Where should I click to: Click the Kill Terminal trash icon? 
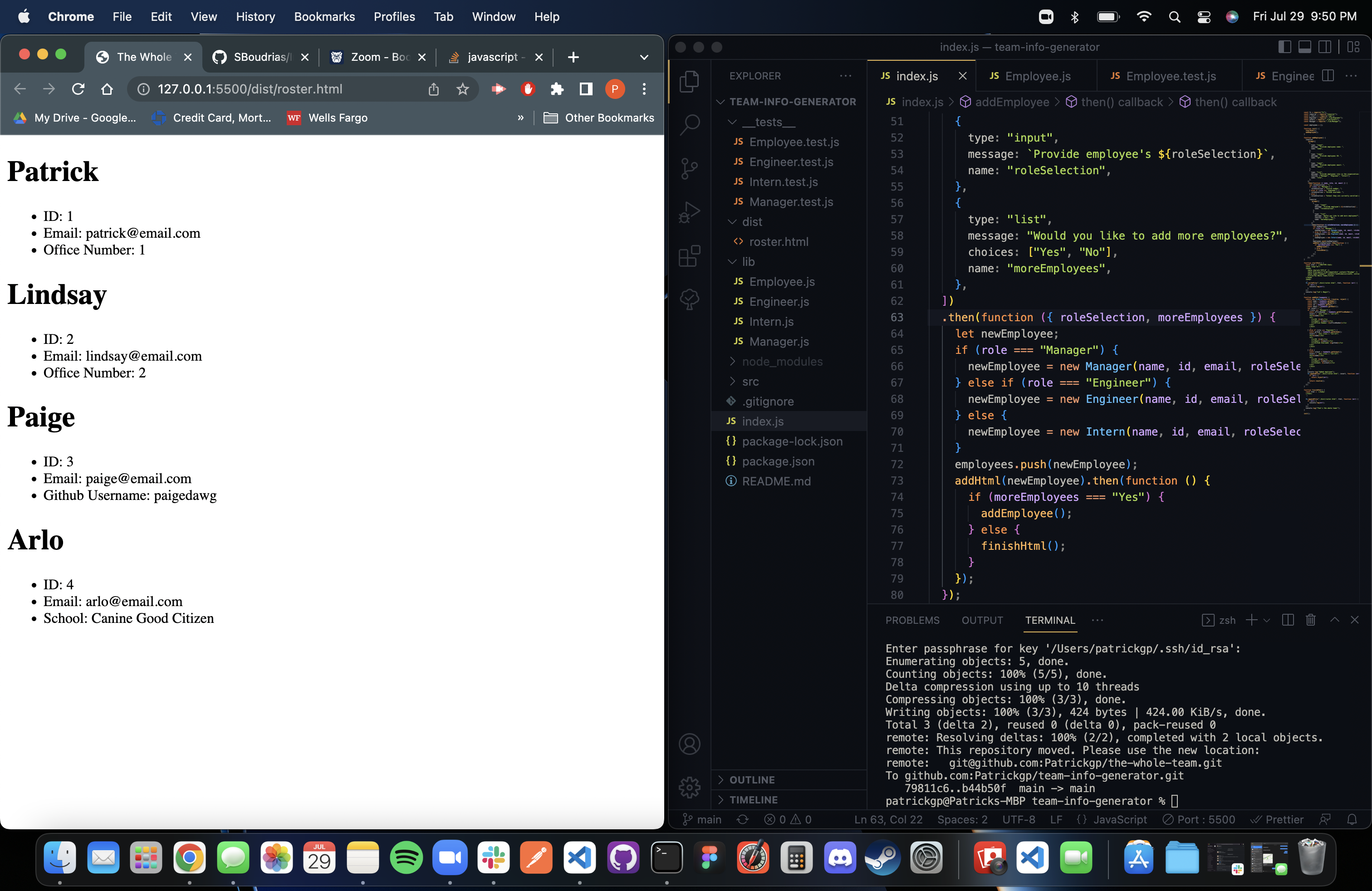pyautogui.click(x=1310, y=620)
